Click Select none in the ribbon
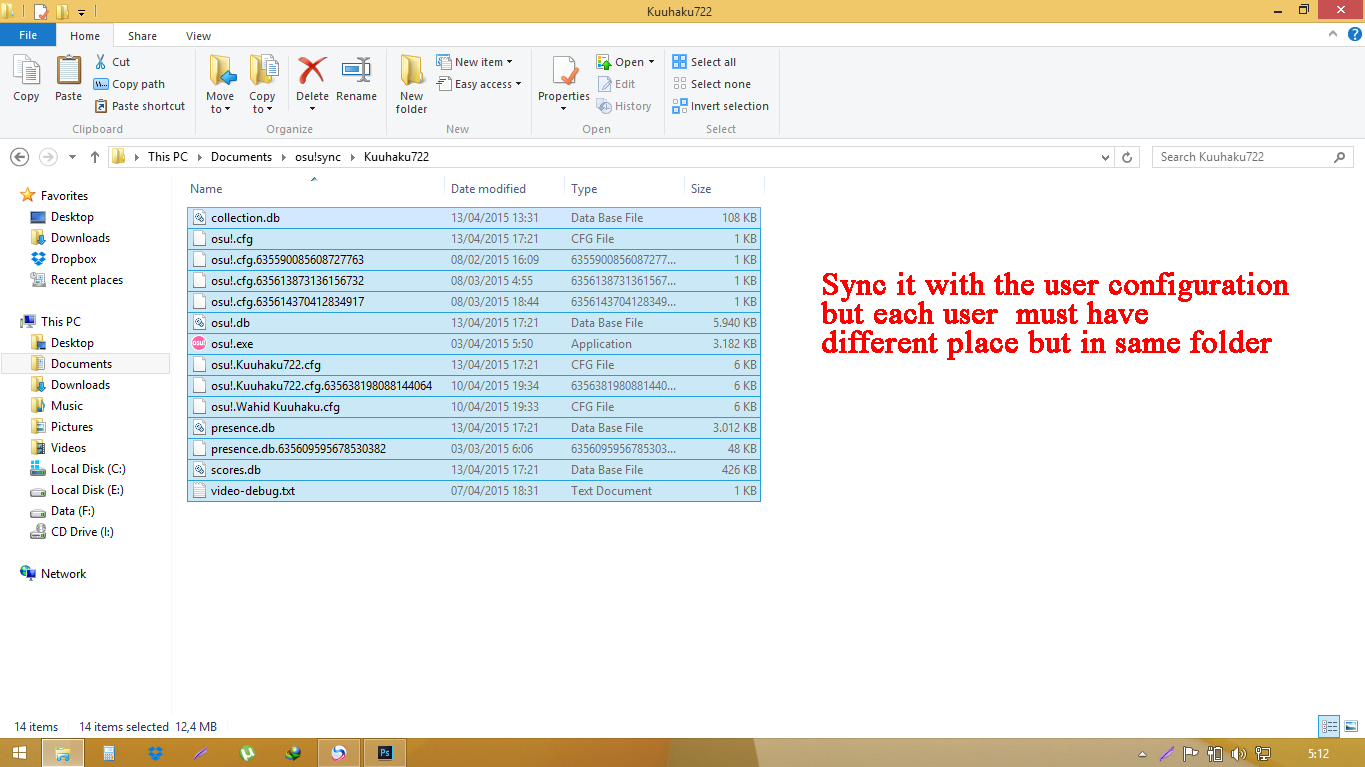The image size is (1365, 767). tap(711, 84)
